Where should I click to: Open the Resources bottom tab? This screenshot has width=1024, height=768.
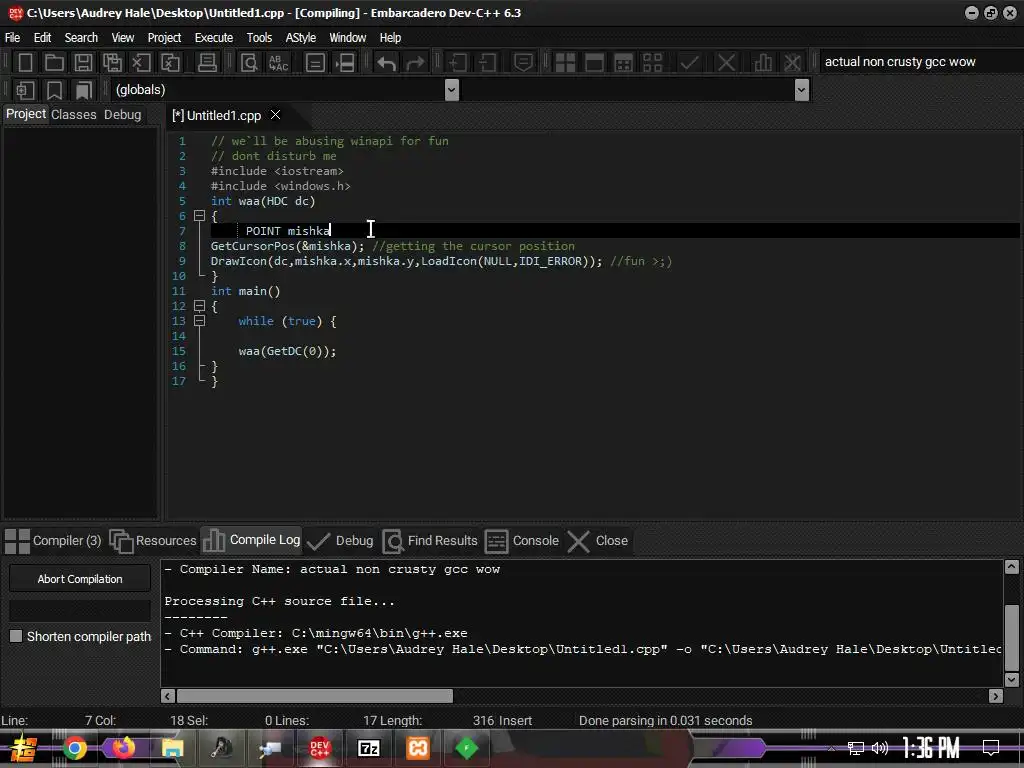coord(153,541)
